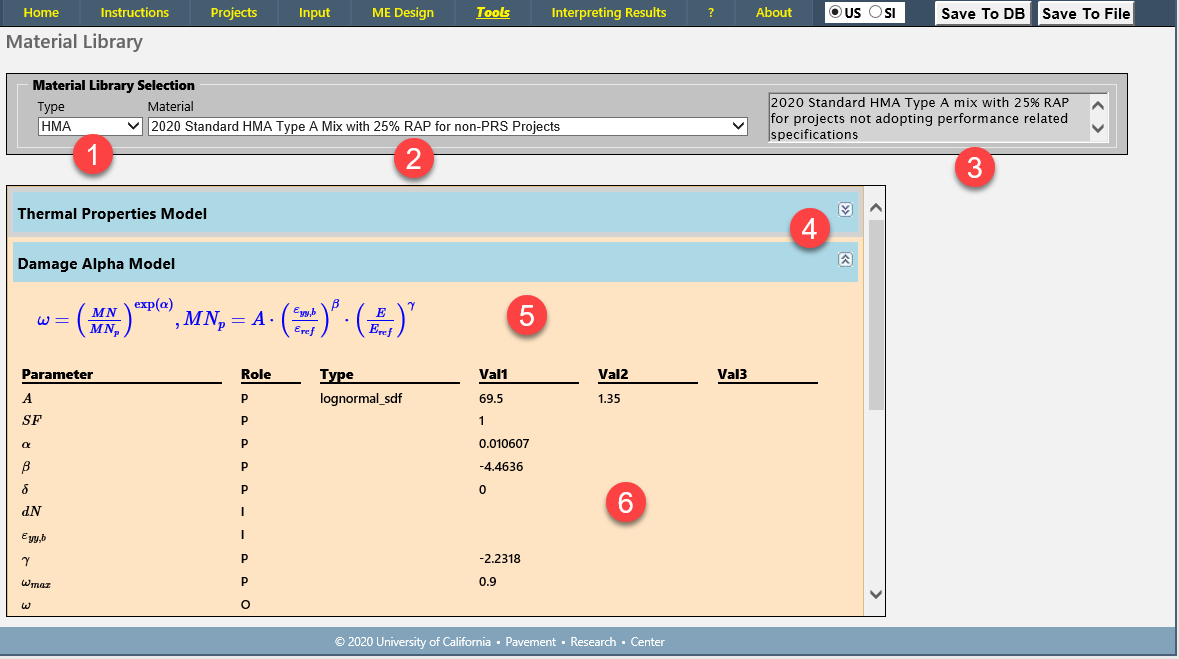Click the question mark help menu
The height and width of the screenshot is (659, 1179).
(x=711, y=13)
